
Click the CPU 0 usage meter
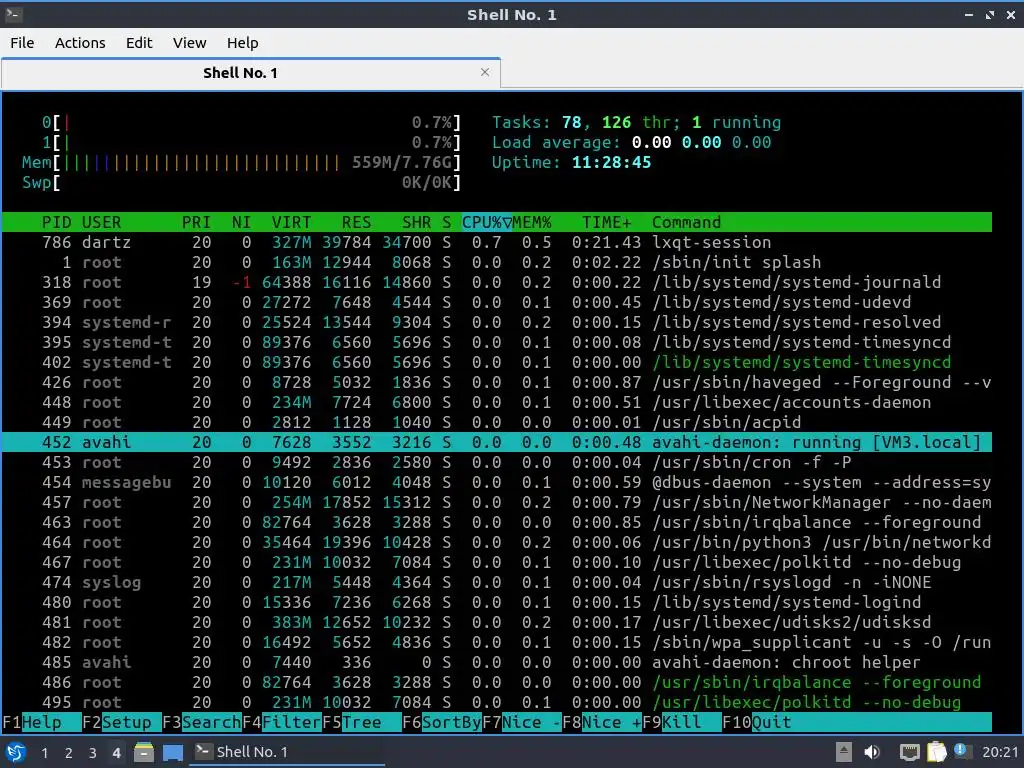[251, 122]
